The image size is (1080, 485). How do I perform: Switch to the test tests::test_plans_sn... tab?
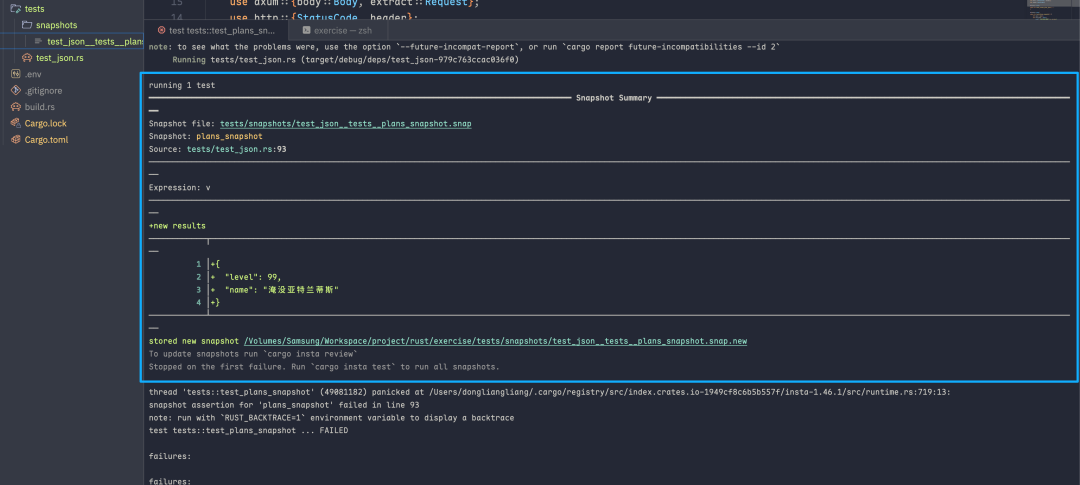(215, 31)
